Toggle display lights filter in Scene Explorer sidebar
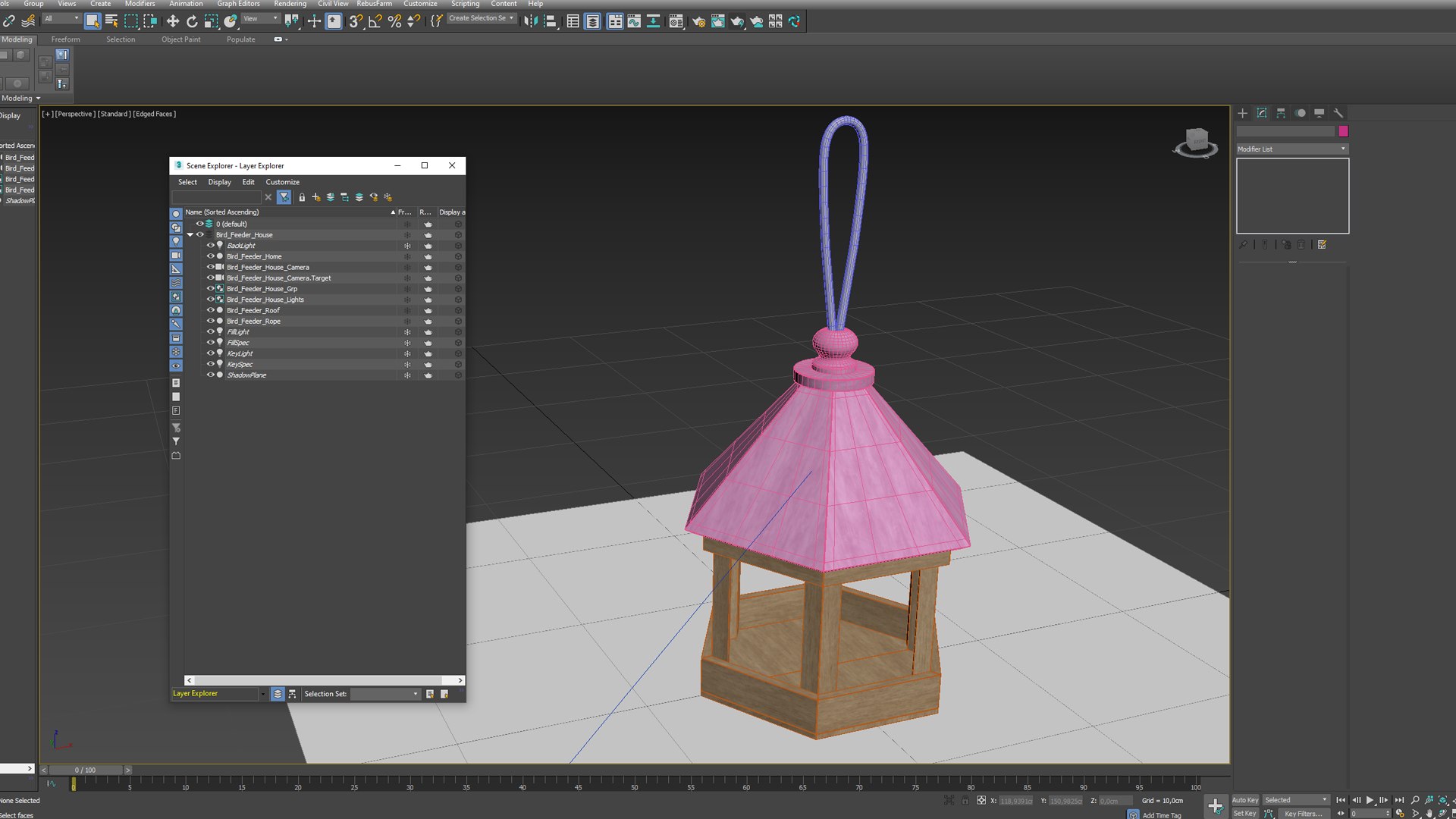Image resolution: width=1456 pixels, height=819 pixels. (x=176, y=241)
